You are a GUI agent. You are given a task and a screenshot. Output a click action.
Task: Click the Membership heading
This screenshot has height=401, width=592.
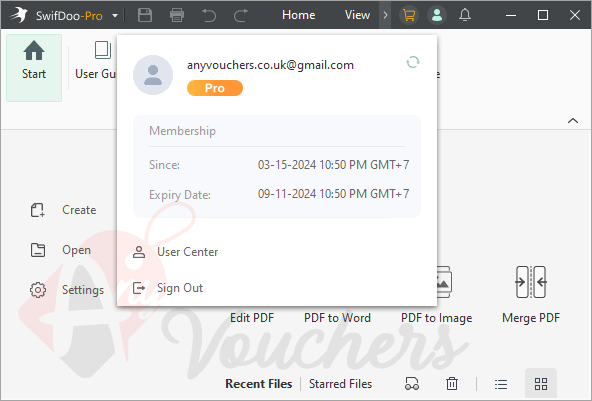click(182, 131)
